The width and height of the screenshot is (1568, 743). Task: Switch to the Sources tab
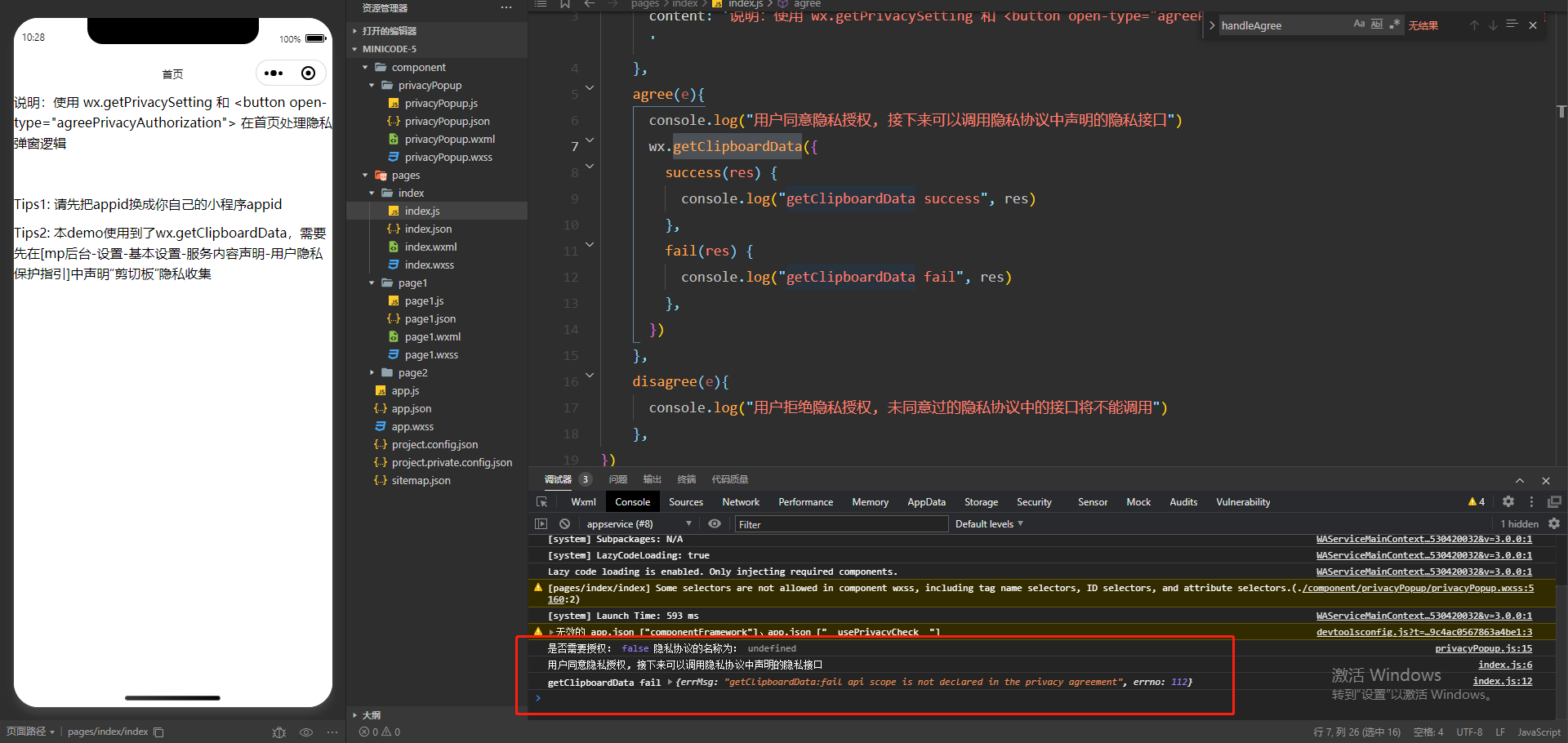pyautogui.click(x=686, y=502)
